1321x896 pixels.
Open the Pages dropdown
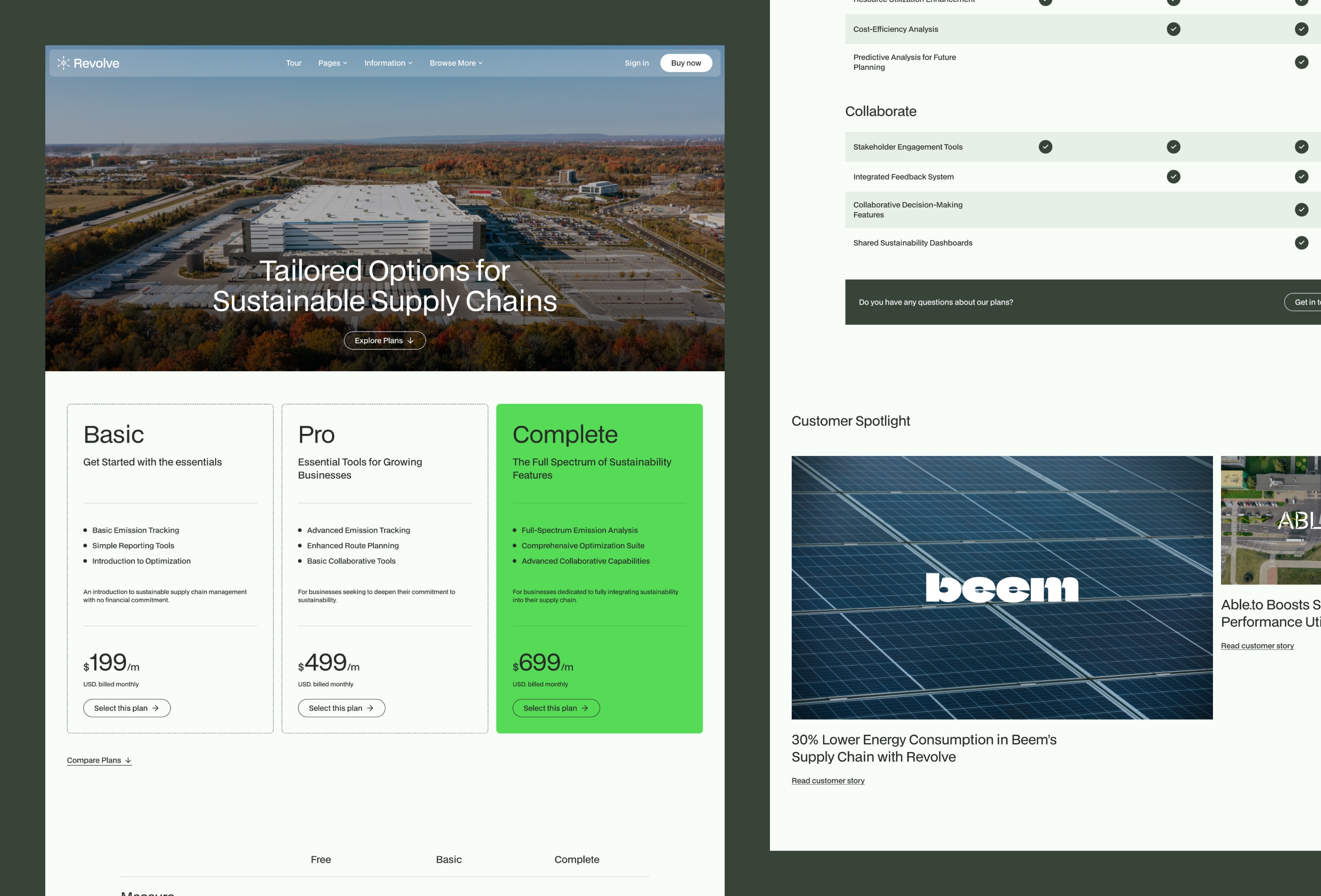coord(332,63)
